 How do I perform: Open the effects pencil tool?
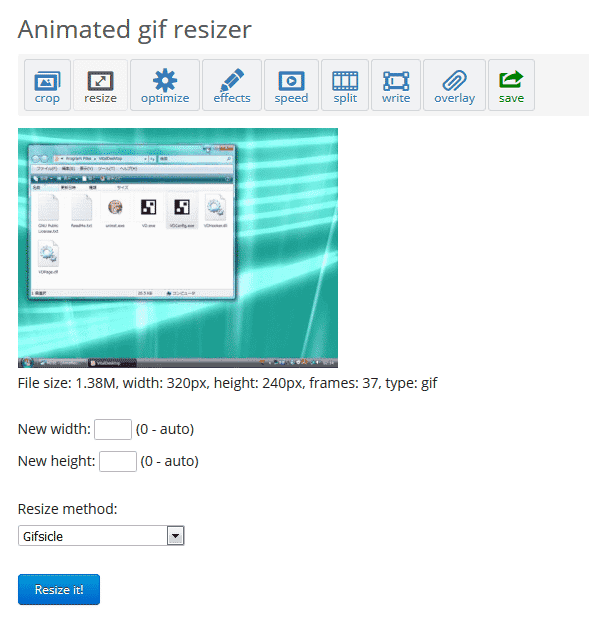pos(232,85)
